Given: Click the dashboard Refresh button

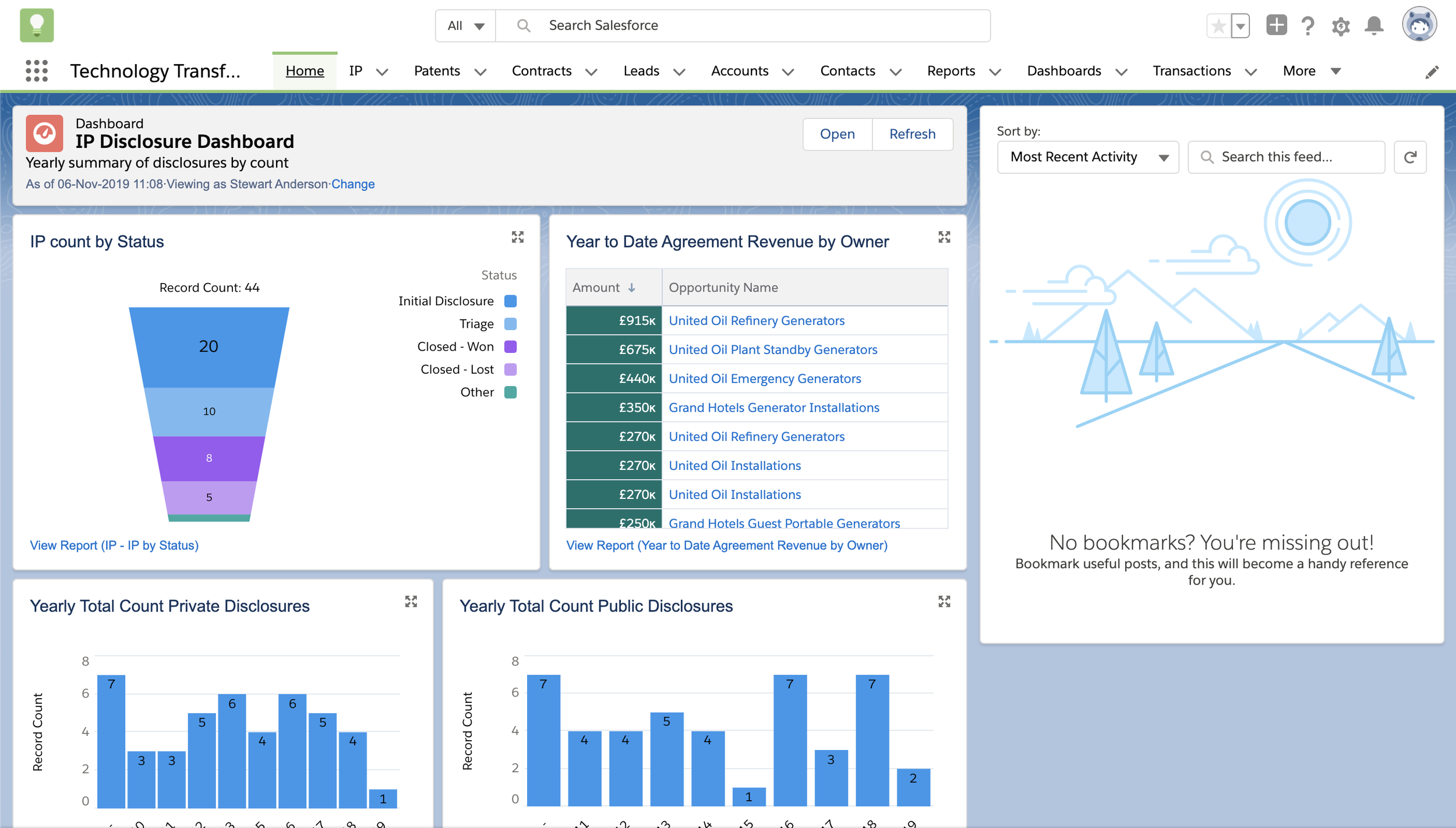Looking at the screenshot, I should coord(912,134).
